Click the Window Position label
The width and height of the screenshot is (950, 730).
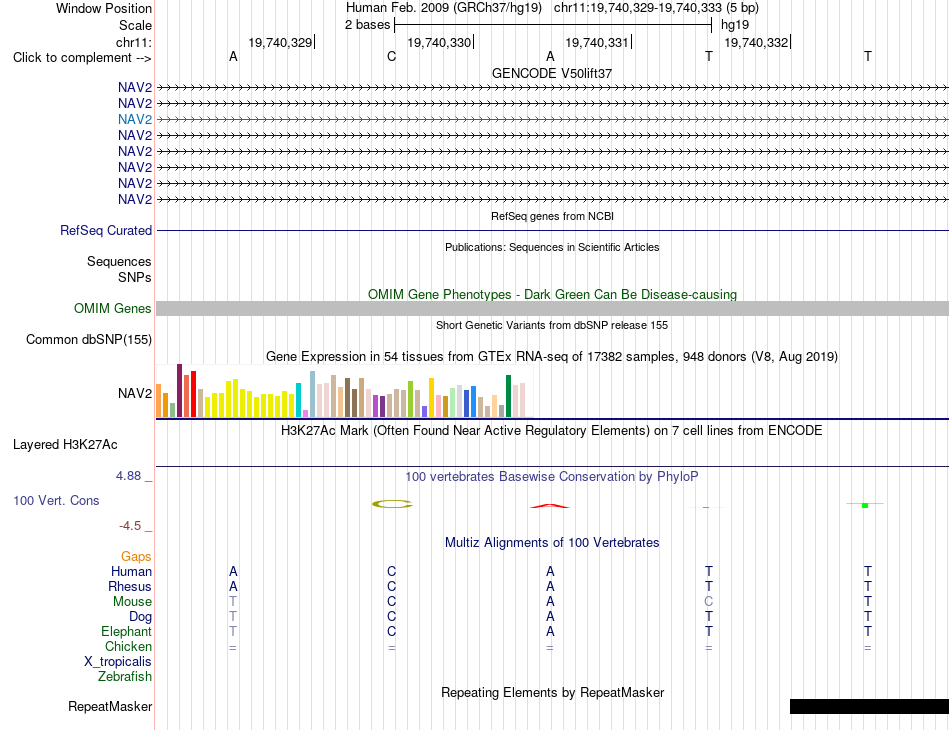[x=104, y=8]
